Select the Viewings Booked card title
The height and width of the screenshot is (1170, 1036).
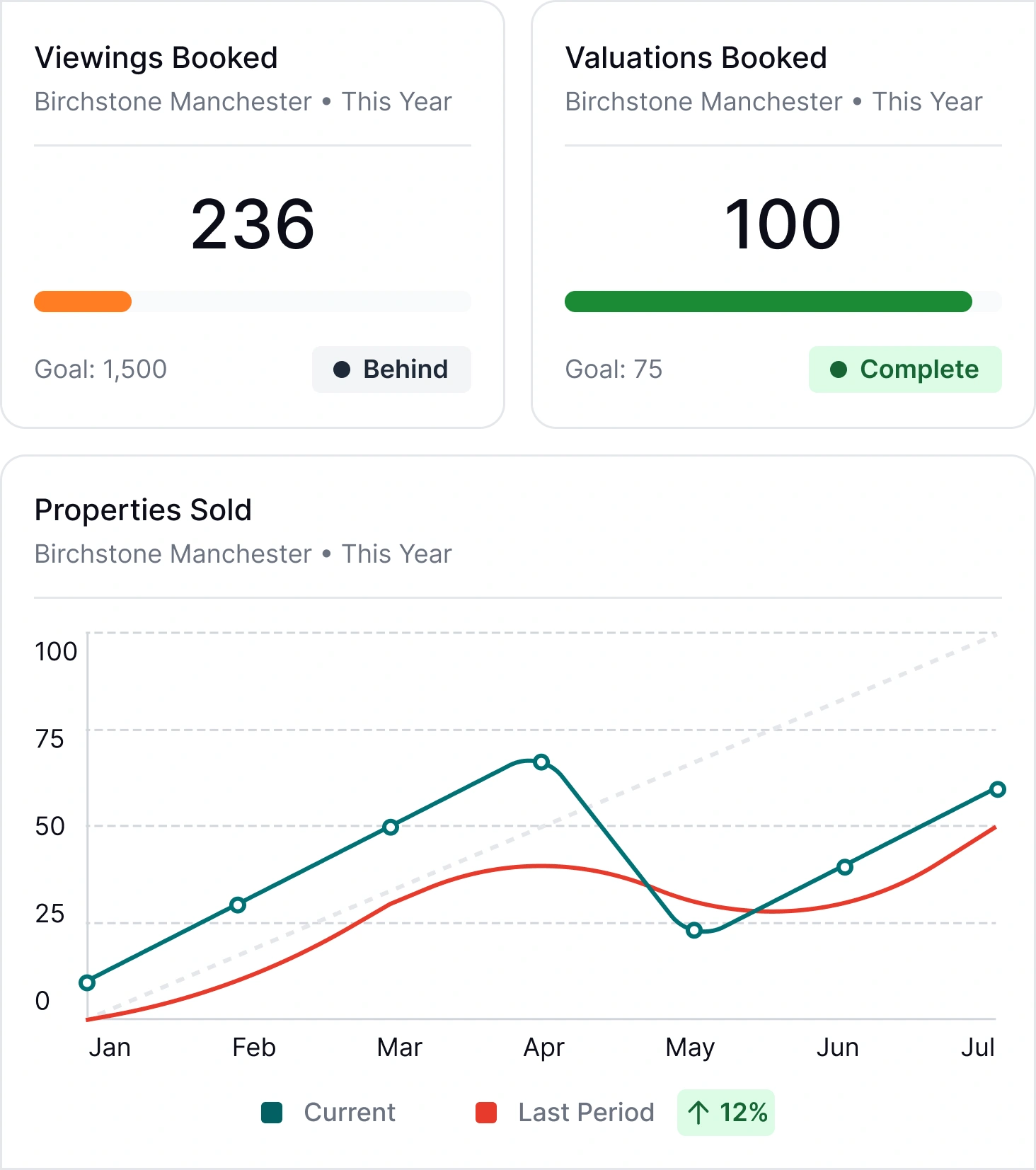(156, 57)
